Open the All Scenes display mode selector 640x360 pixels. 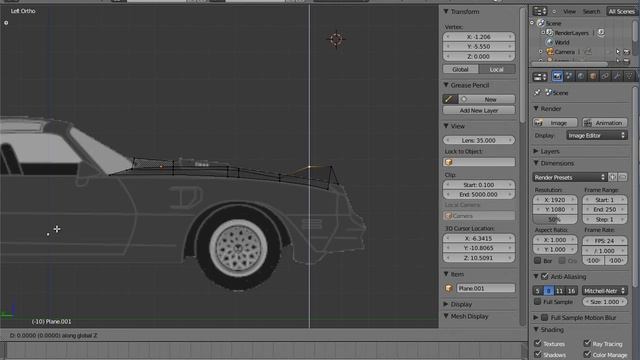pos(621,11)
